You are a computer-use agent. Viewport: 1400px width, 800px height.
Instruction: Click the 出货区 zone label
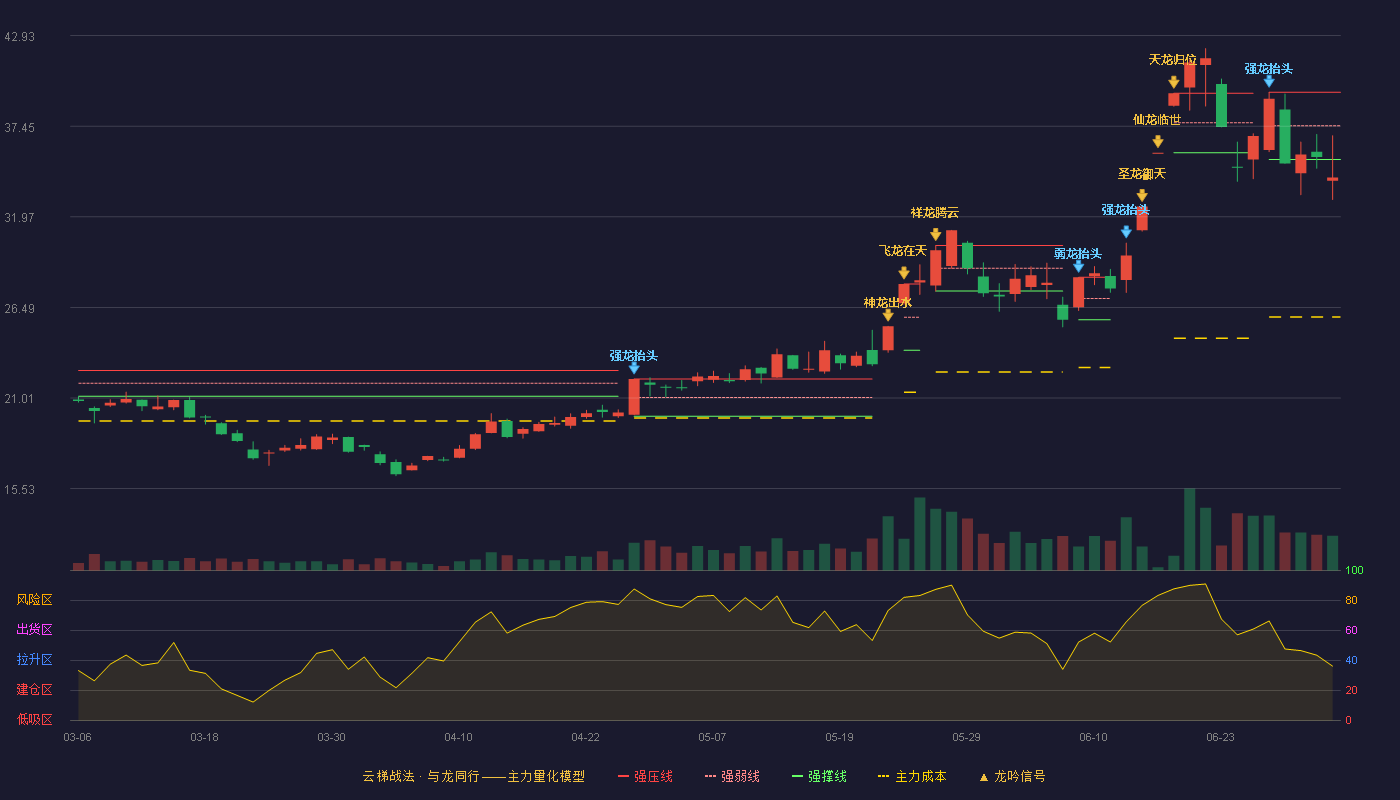click(x=34, y=630)
